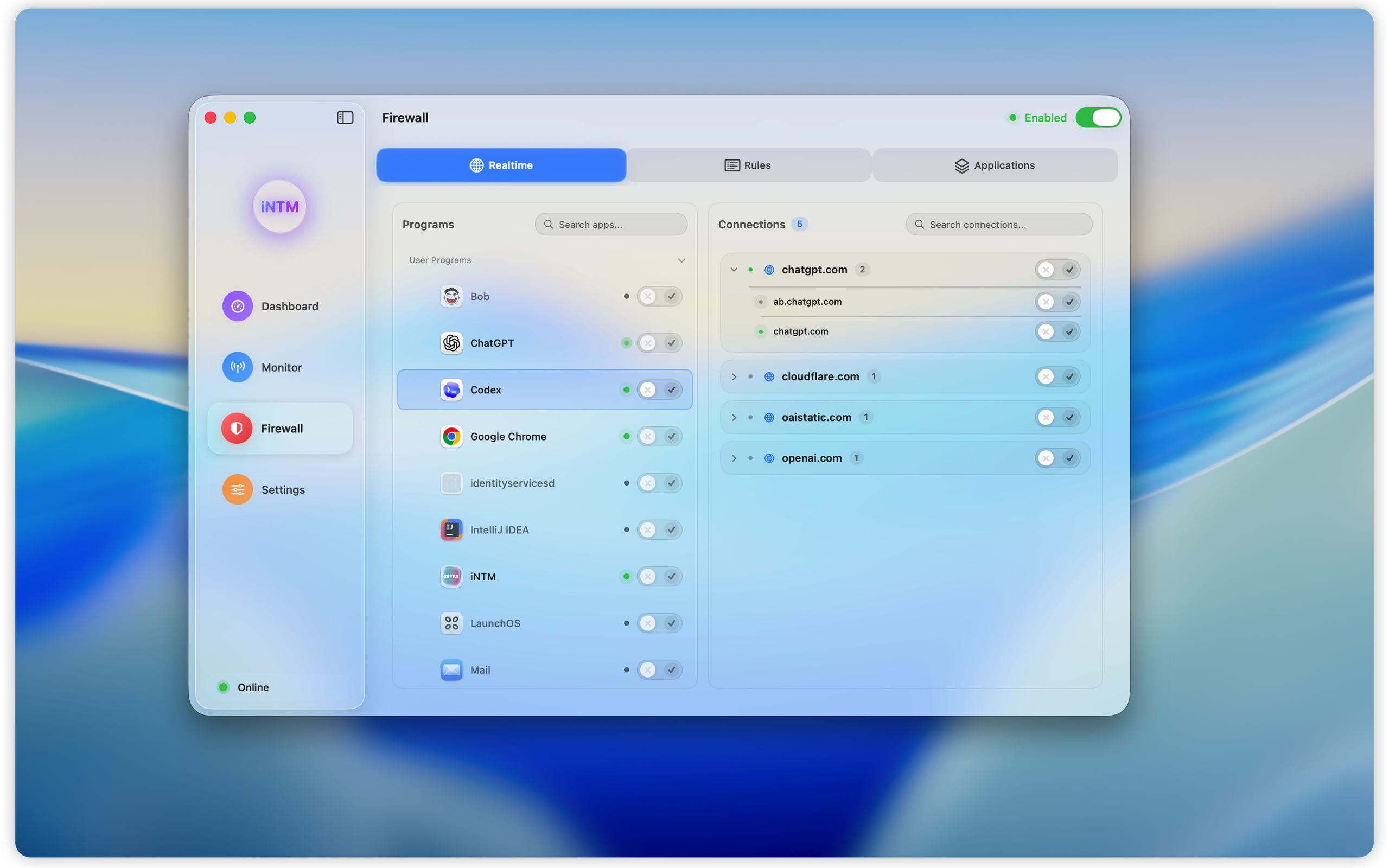Switch to the Rules tab
This screenshot has height=868, width=1389.
748,165
